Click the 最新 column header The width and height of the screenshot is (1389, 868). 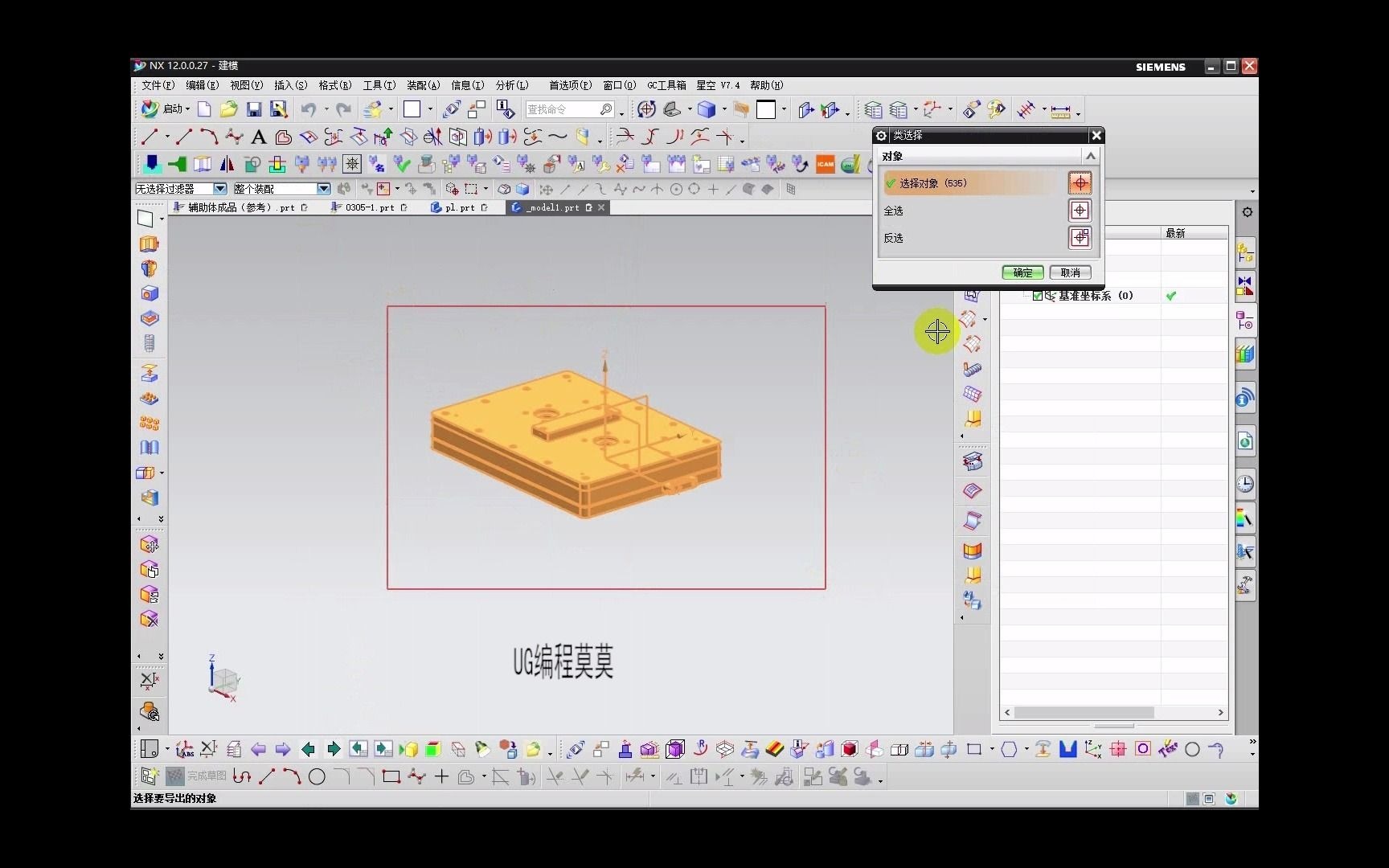[x=1194, y=233]
